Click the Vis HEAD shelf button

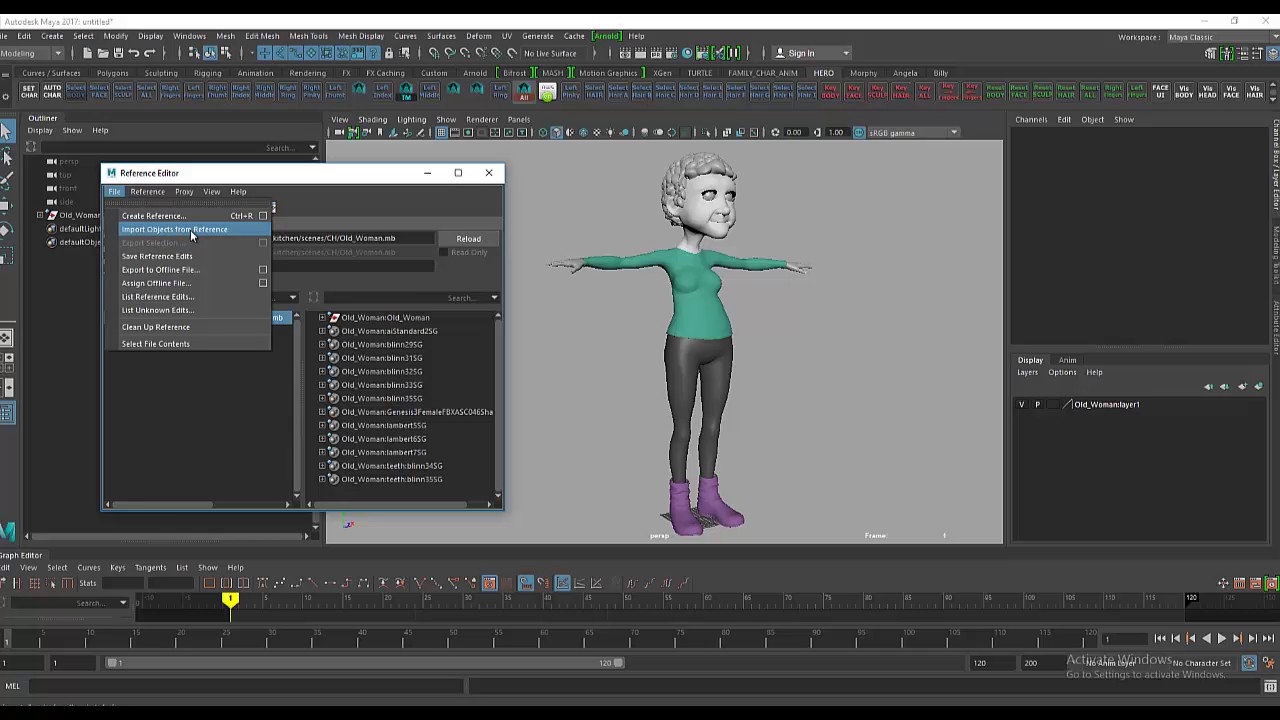[x=1208, y=91]
